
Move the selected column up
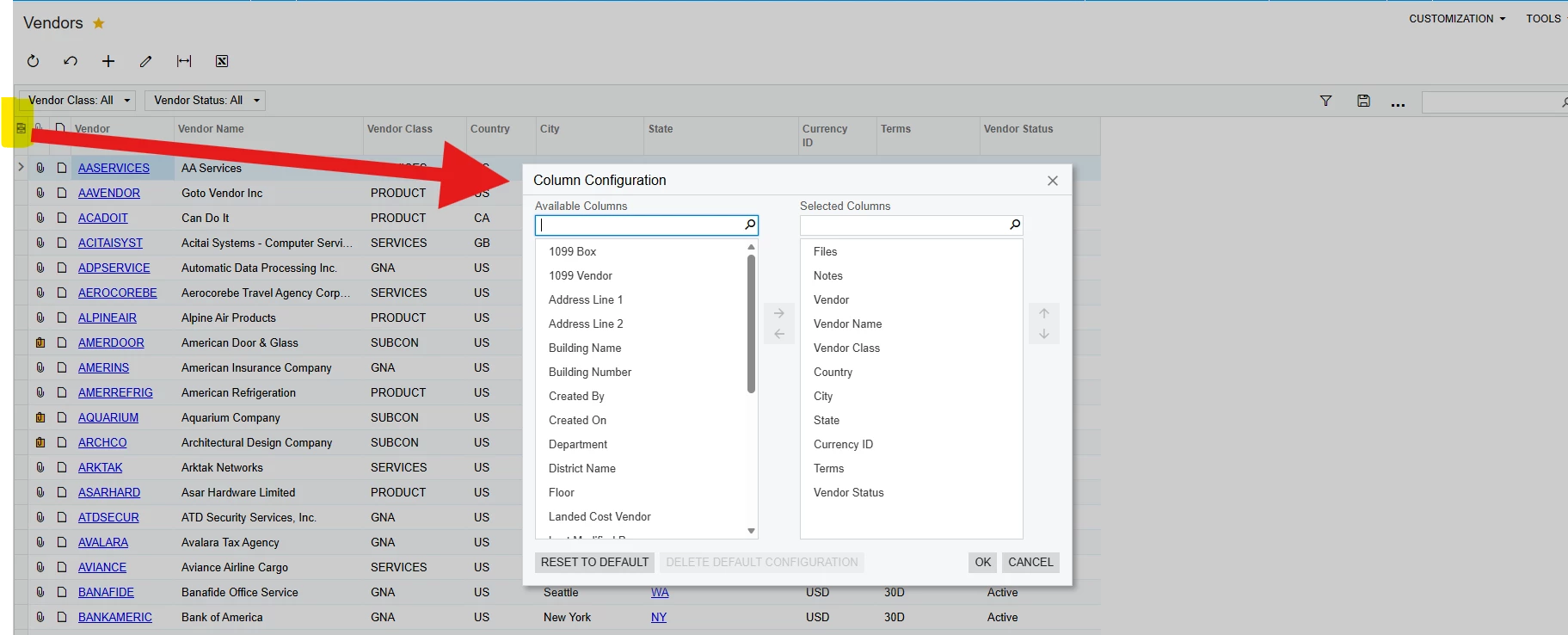[x=1044, y=313]
